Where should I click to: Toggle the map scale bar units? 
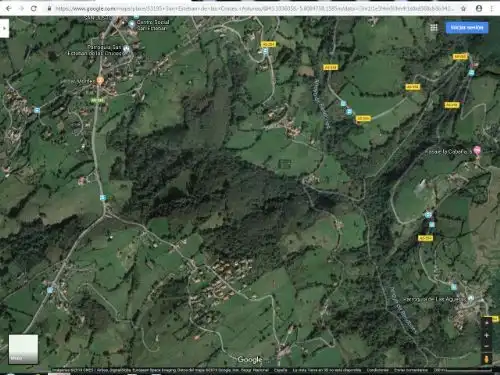(x=462, y=370)
